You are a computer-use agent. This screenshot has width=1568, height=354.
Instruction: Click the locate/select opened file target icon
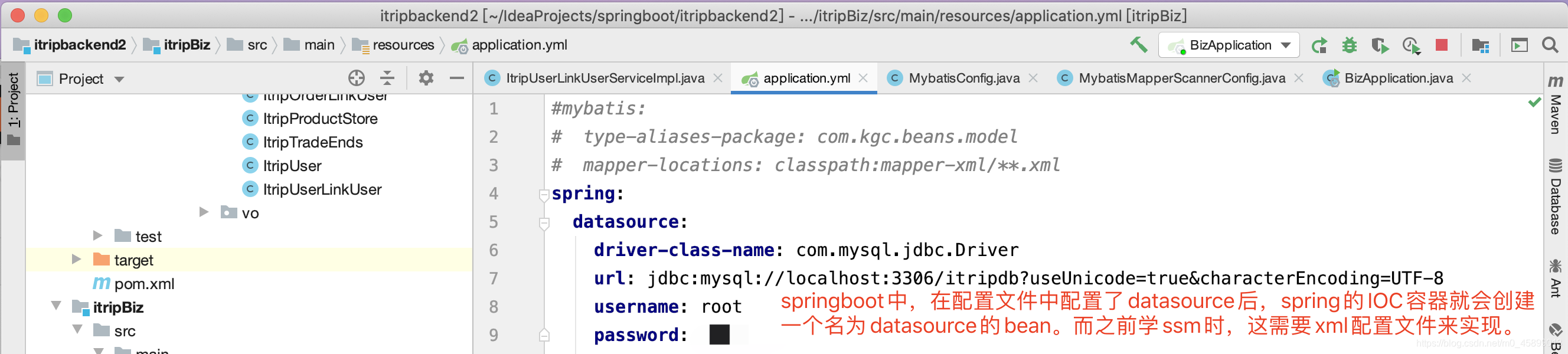click(x=357, y=78)
